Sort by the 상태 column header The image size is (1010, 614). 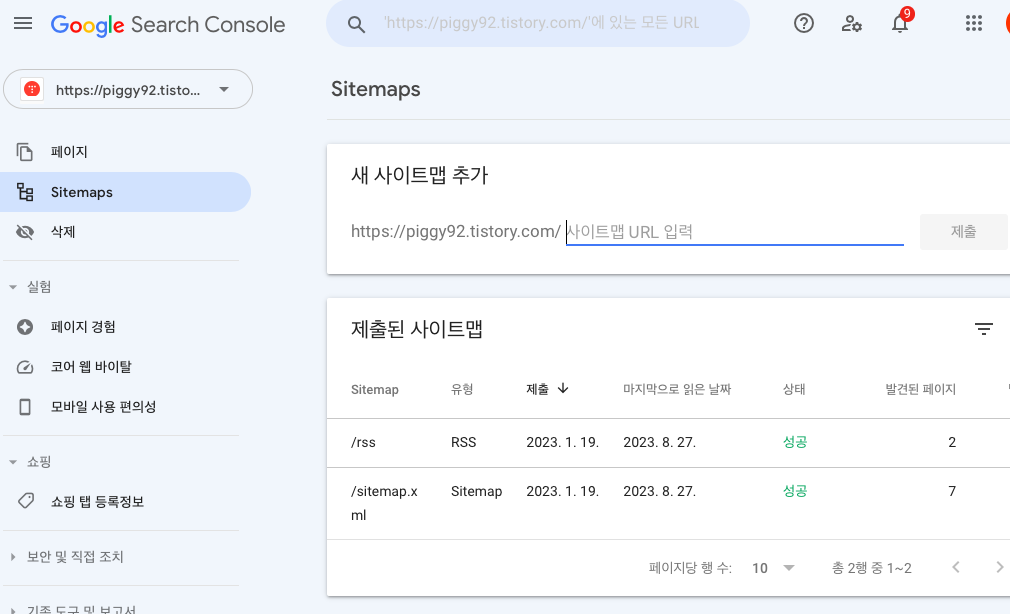[794, 390]
